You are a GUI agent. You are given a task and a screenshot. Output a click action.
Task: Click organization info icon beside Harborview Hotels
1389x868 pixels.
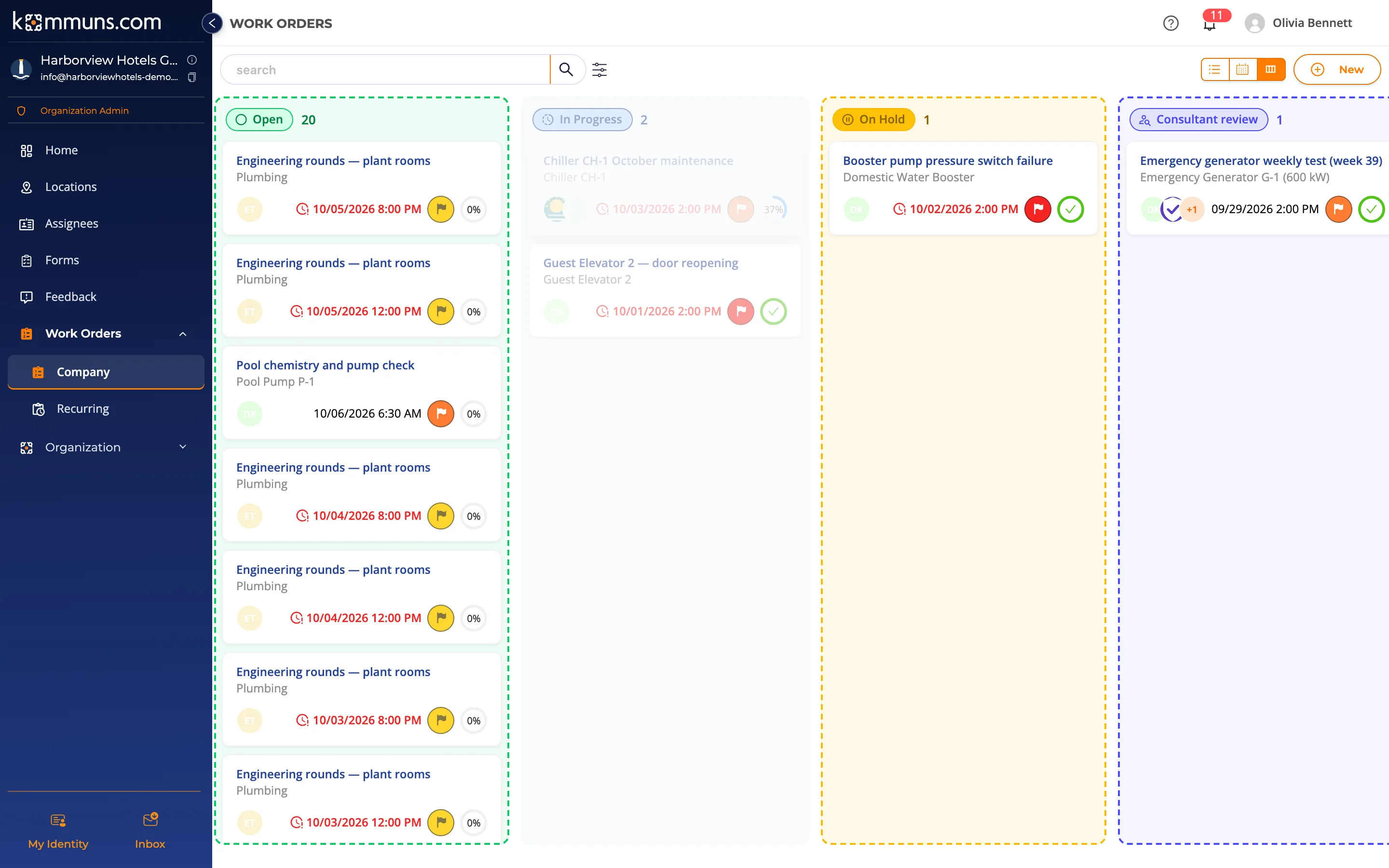click(192, 60)
